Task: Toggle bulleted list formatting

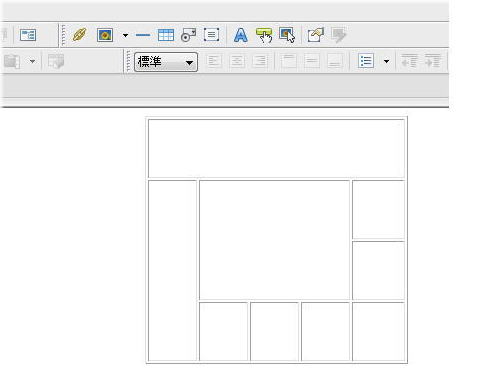Action: pos(366,61)
